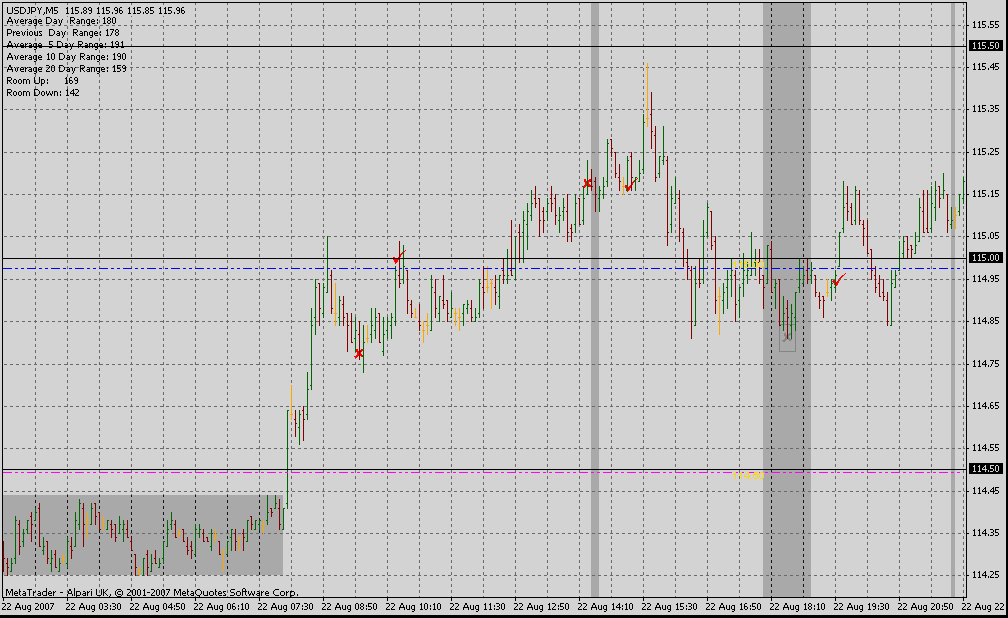Viewport: 1008px width, 618px height.
Task: Select the red checkmark near 10:10
Action: click(398, 258)
